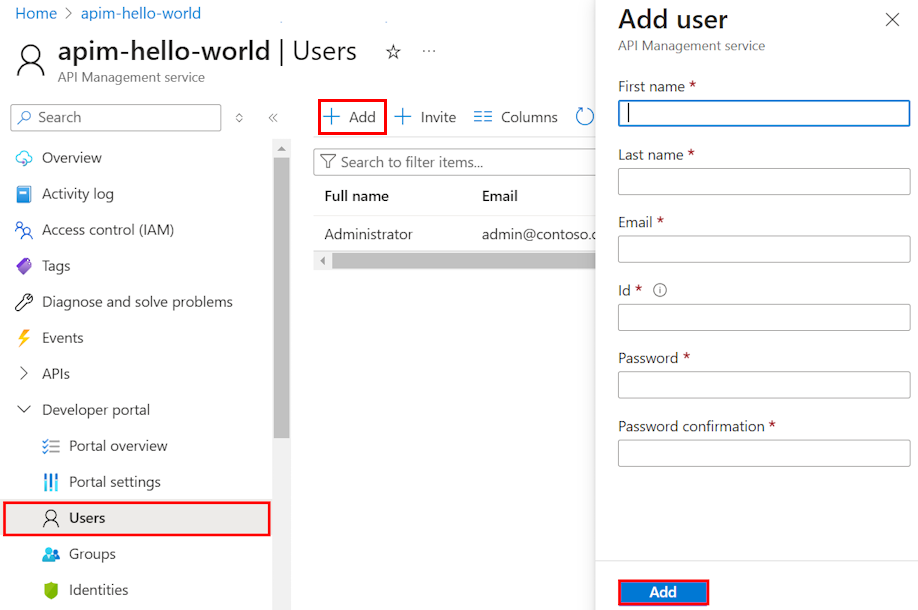This screenshot has width=918, height=610.
Task: Click the Diagnose and solve problems wrench icon
Action: [x=22, y=301]
